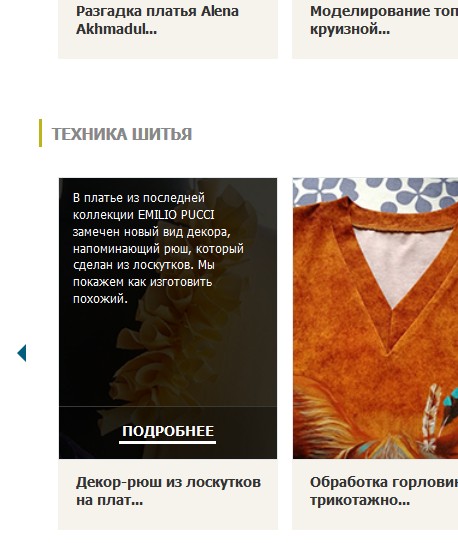Image resolution: width=458 pixels, height=543 pixels.
Task: Click the caption box under V-neck image
Action: coord(375,494)
